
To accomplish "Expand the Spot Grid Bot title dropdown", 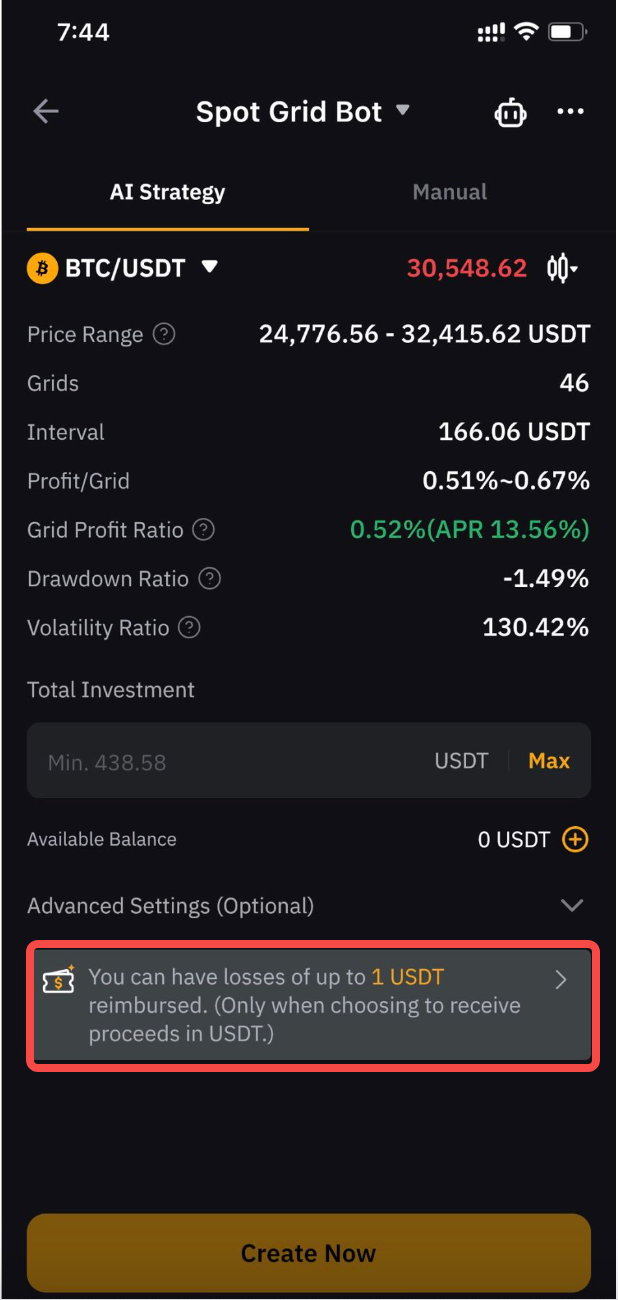I will [x=403, y=110].
